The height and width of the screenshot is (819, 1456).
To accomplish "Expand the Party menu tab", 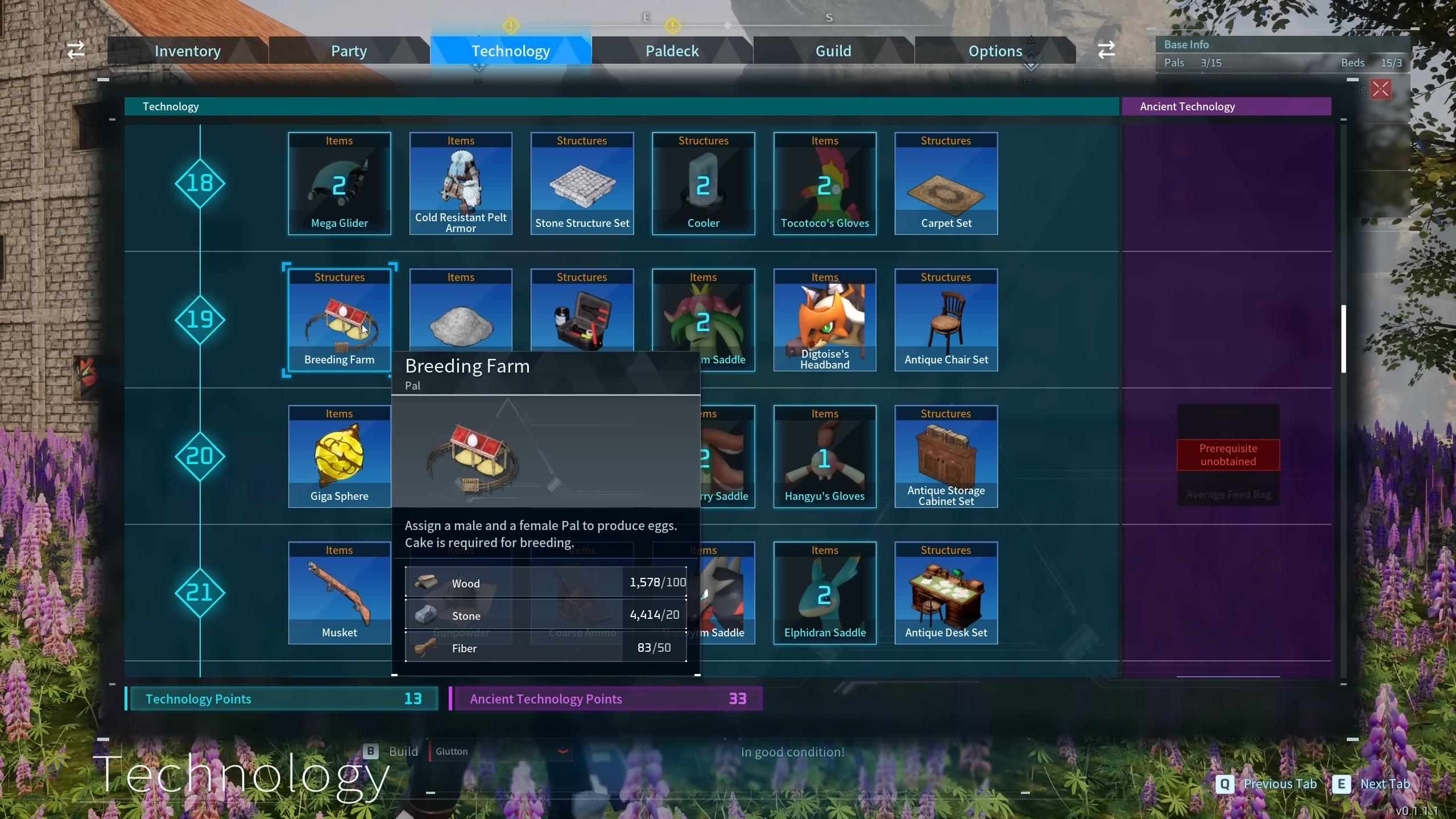I will [349, 50].
